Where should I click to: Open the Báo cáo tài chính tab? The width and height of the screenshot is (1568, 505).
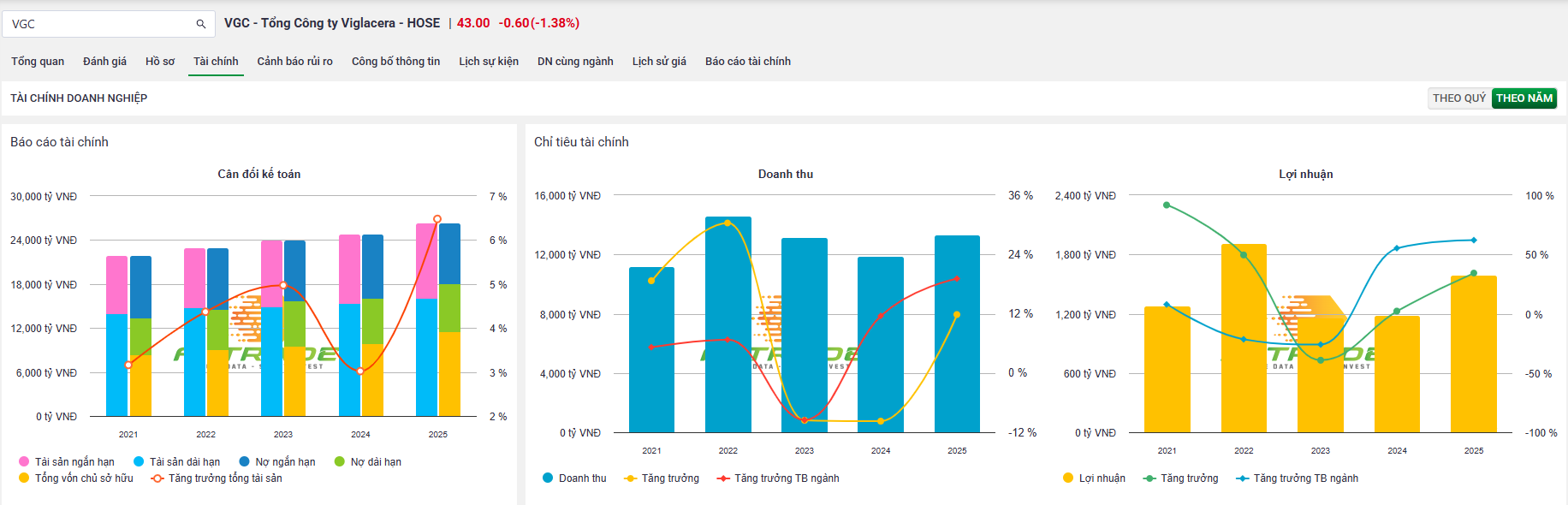click(748, 62)
